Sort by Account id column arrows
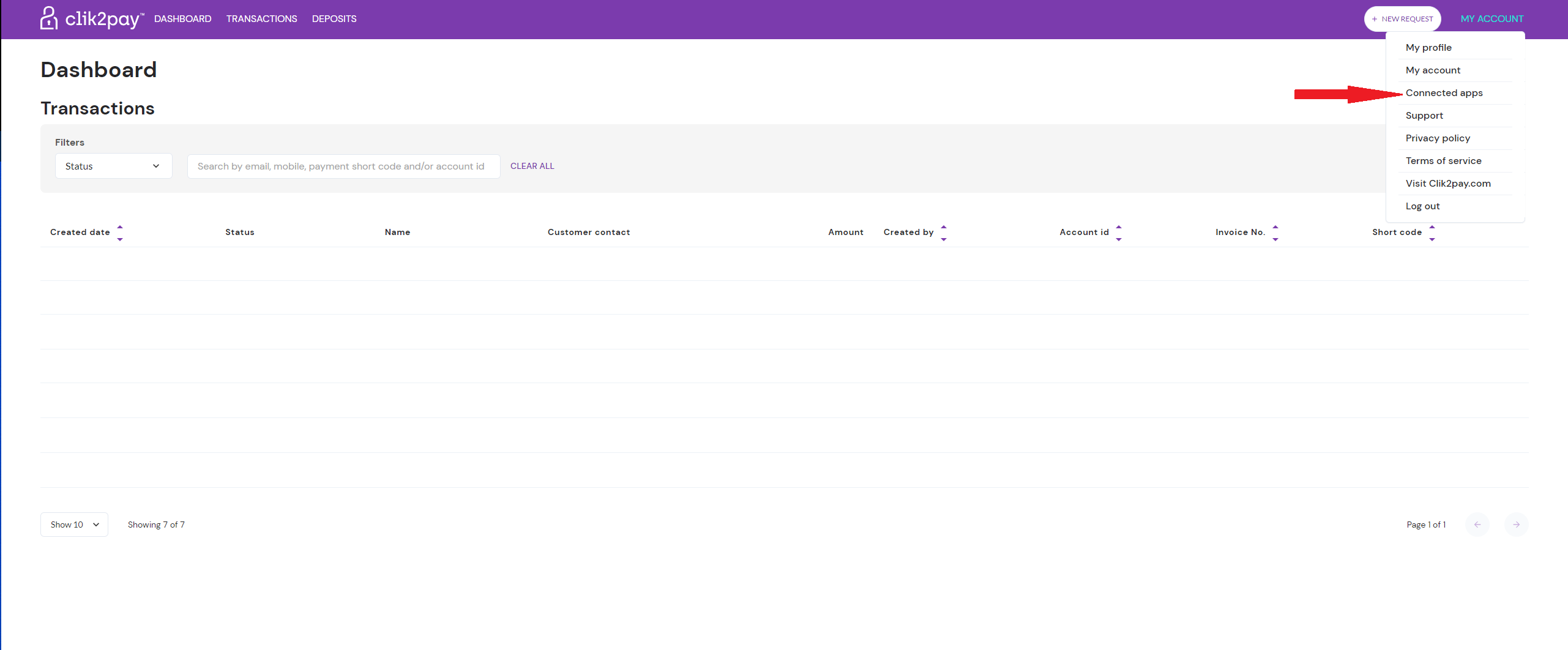This screenshot has width=1568, height=650. click(x=1118, y=233)
